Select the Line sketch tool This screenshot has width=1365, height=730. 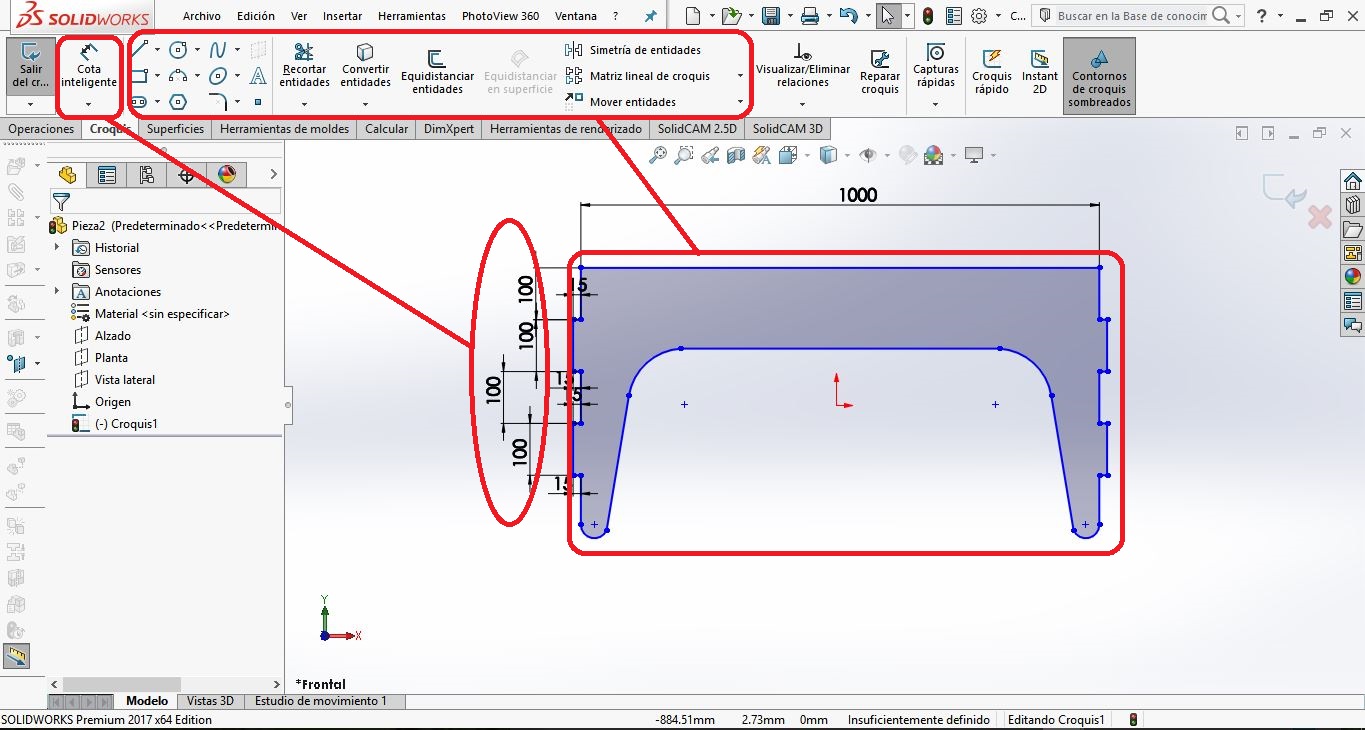[x=140, y=49]
